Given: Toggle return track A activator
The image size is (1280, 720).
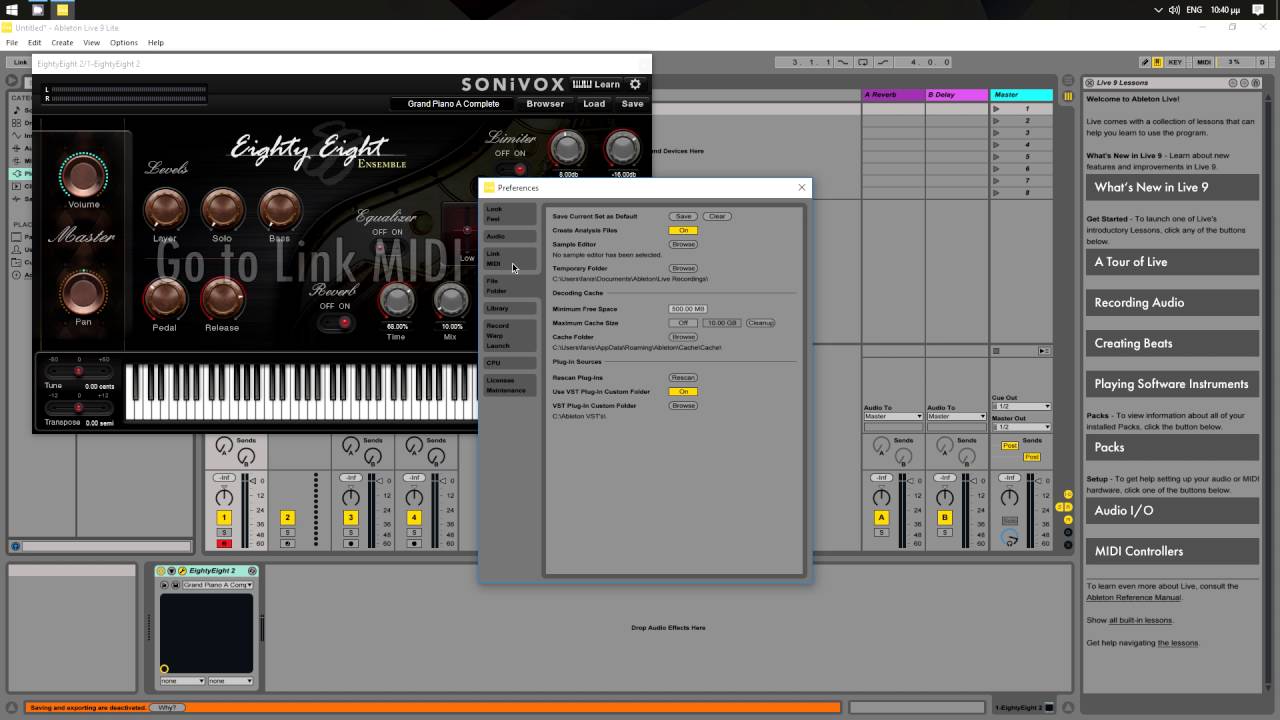Looking at the screenshot, I should click(x=881, y=517).
